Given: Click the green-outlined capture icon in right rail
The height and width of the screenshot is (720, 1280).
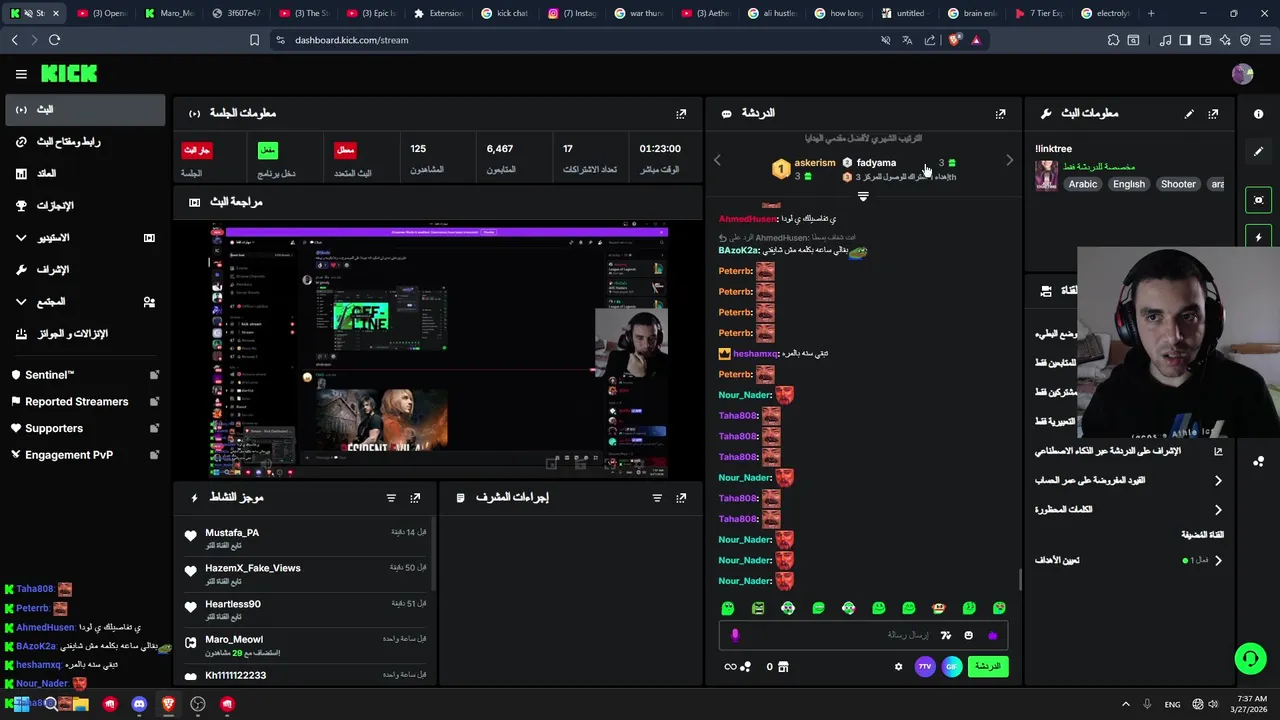Looking at the screenshot, I should 1258,200.
